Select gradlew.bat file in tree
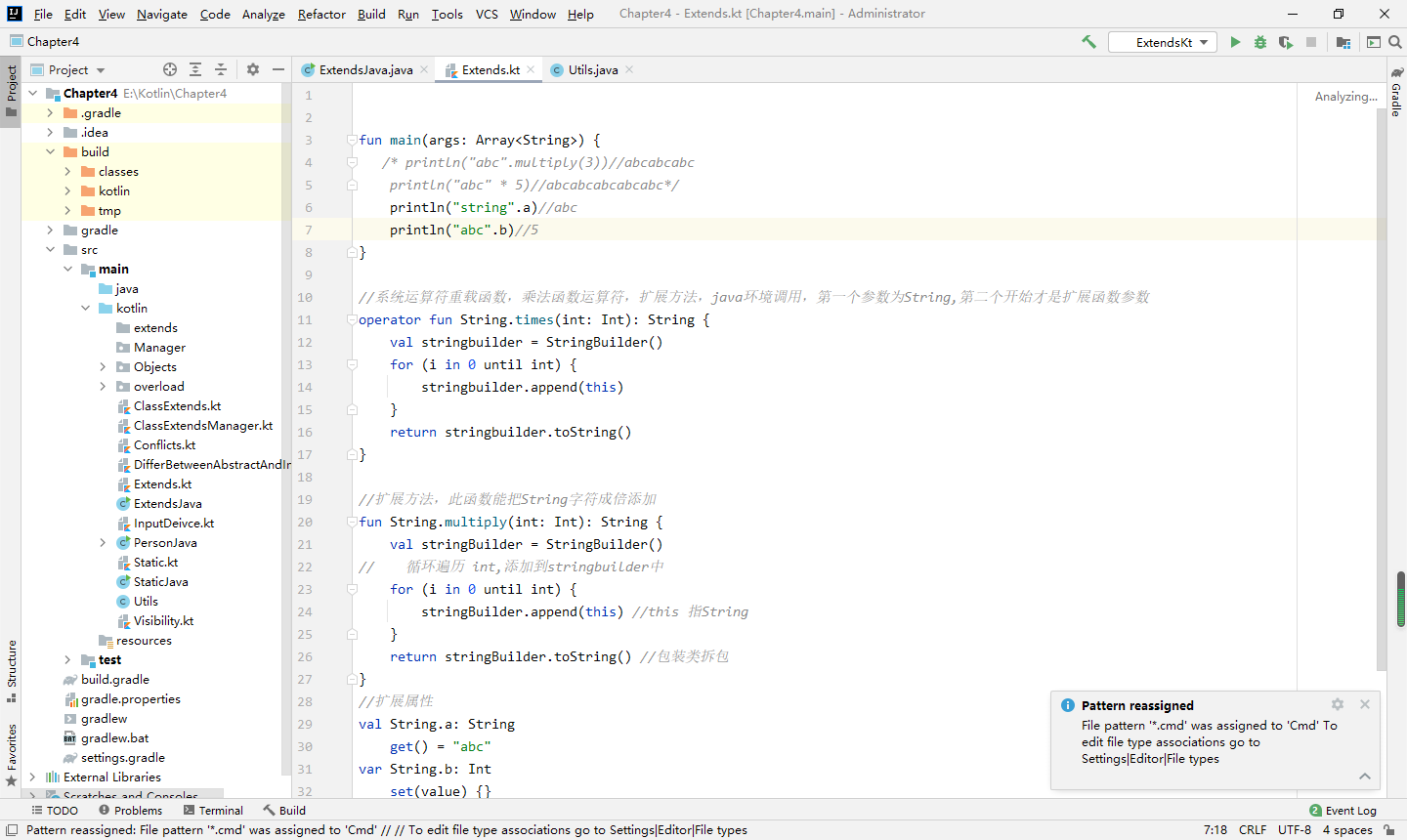 click(114, 737)
